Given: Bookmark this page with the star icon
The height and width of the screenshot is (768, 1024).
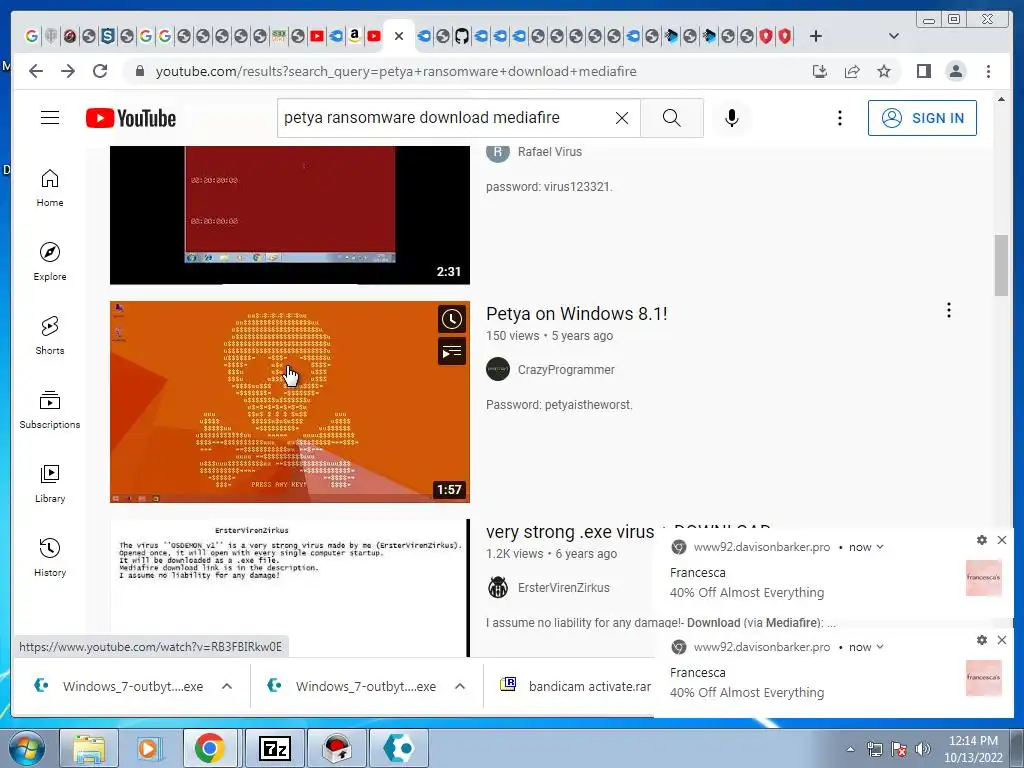Looking at the screenshot, I should 884,71.
